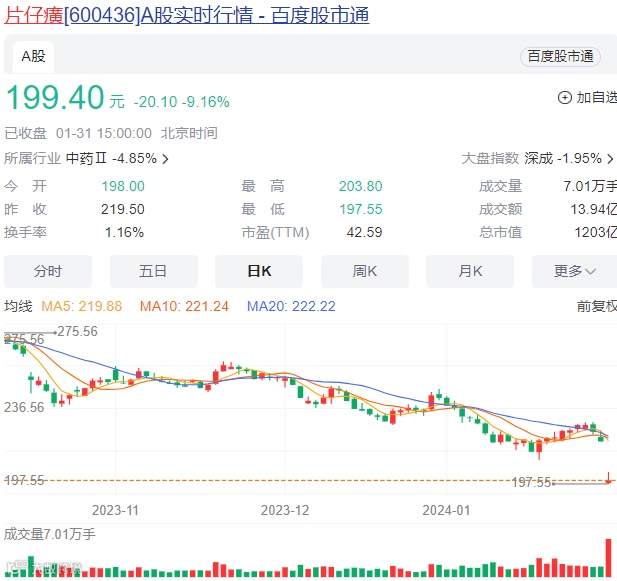Click the 最高 value 203.80
This screenshot has height=581, width=617.
point(360,186)
